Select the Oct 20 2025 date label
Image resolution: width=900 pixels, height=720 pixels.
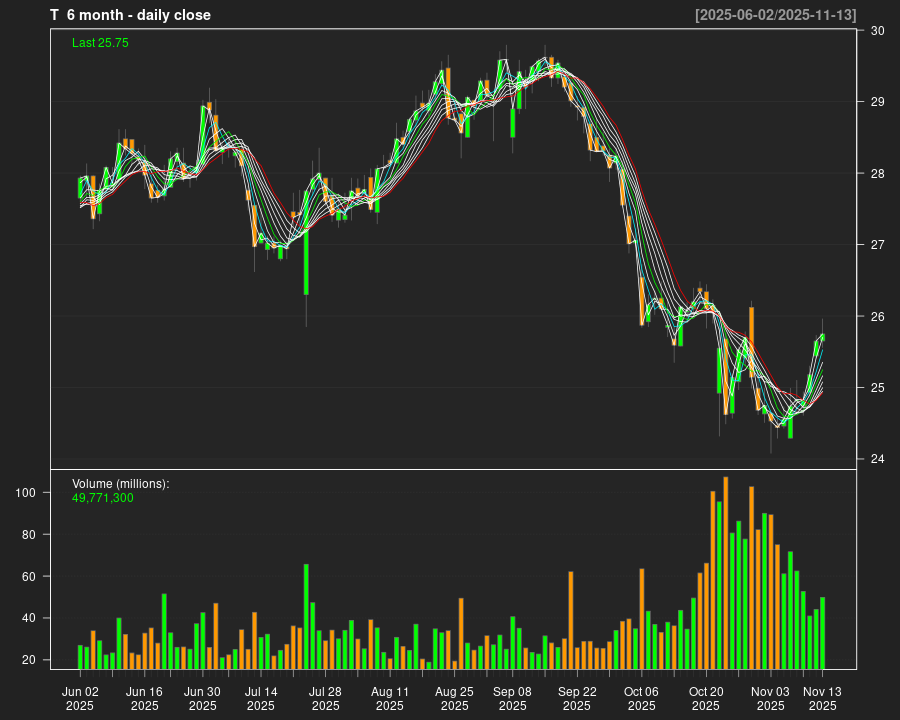706,698
